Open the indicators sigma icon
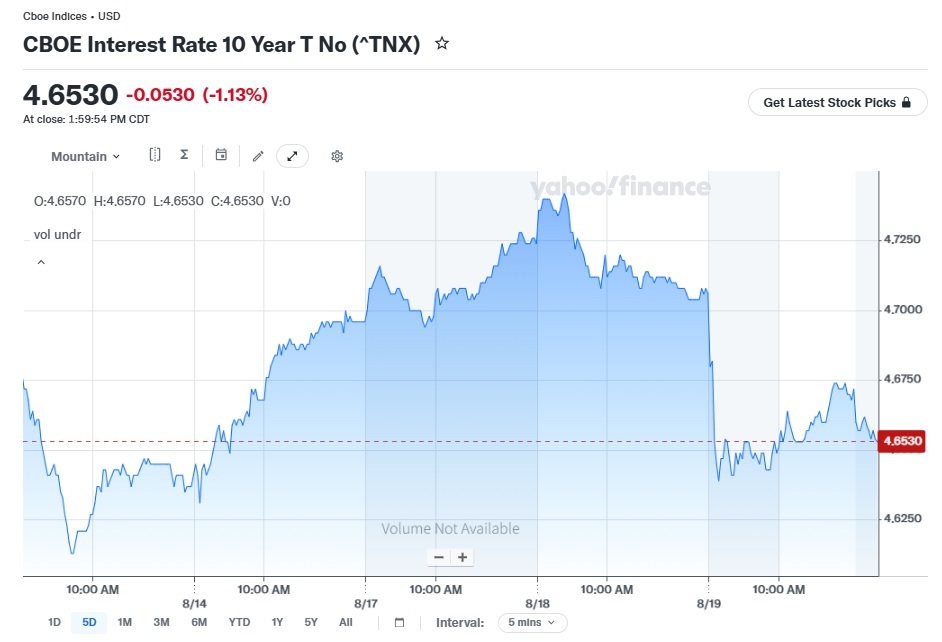 [x=184, y=155]
